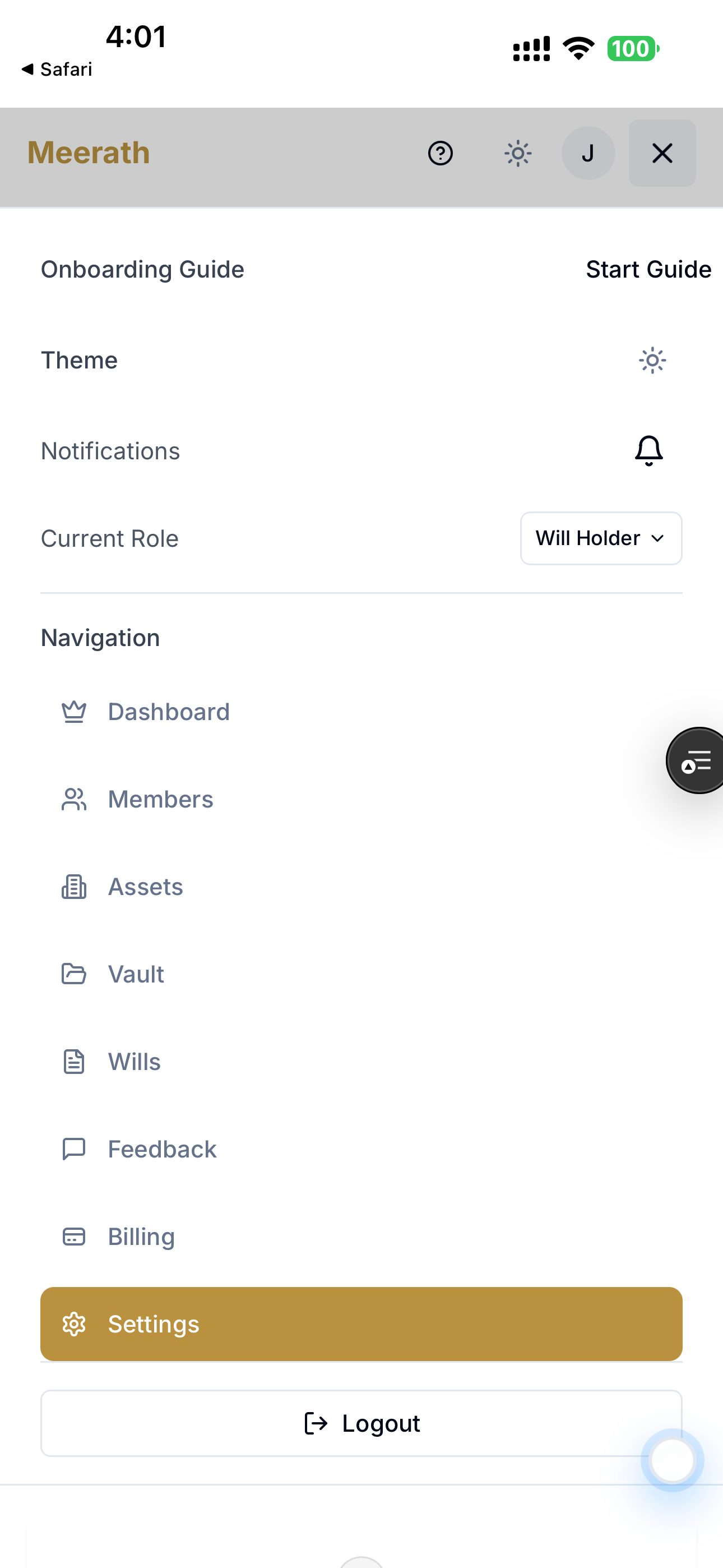Click the Wills document icon
723x1568 pixels.
[x=73, y=1062]
